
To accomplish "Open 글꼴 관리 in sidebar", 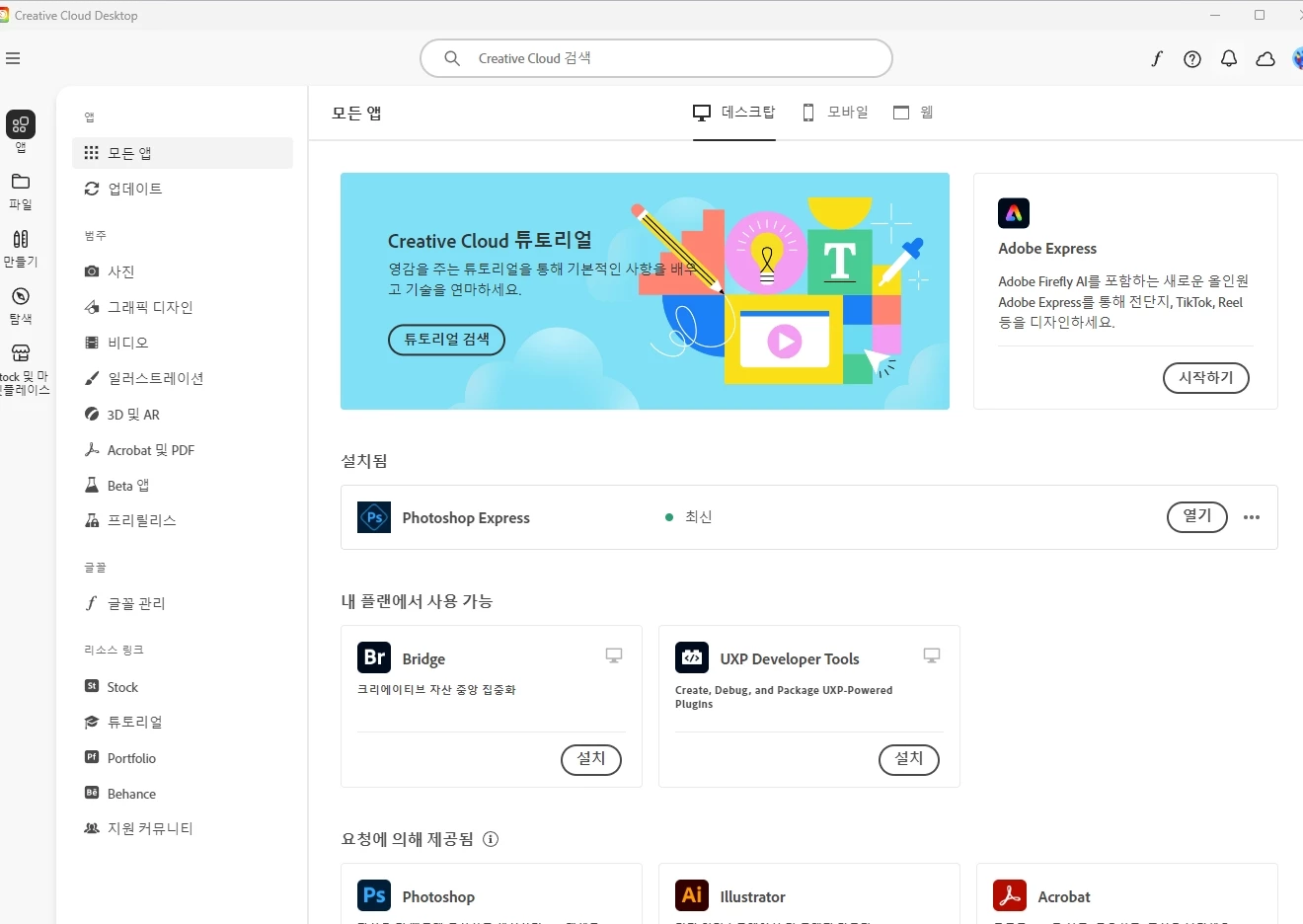I will click(183, 603).
